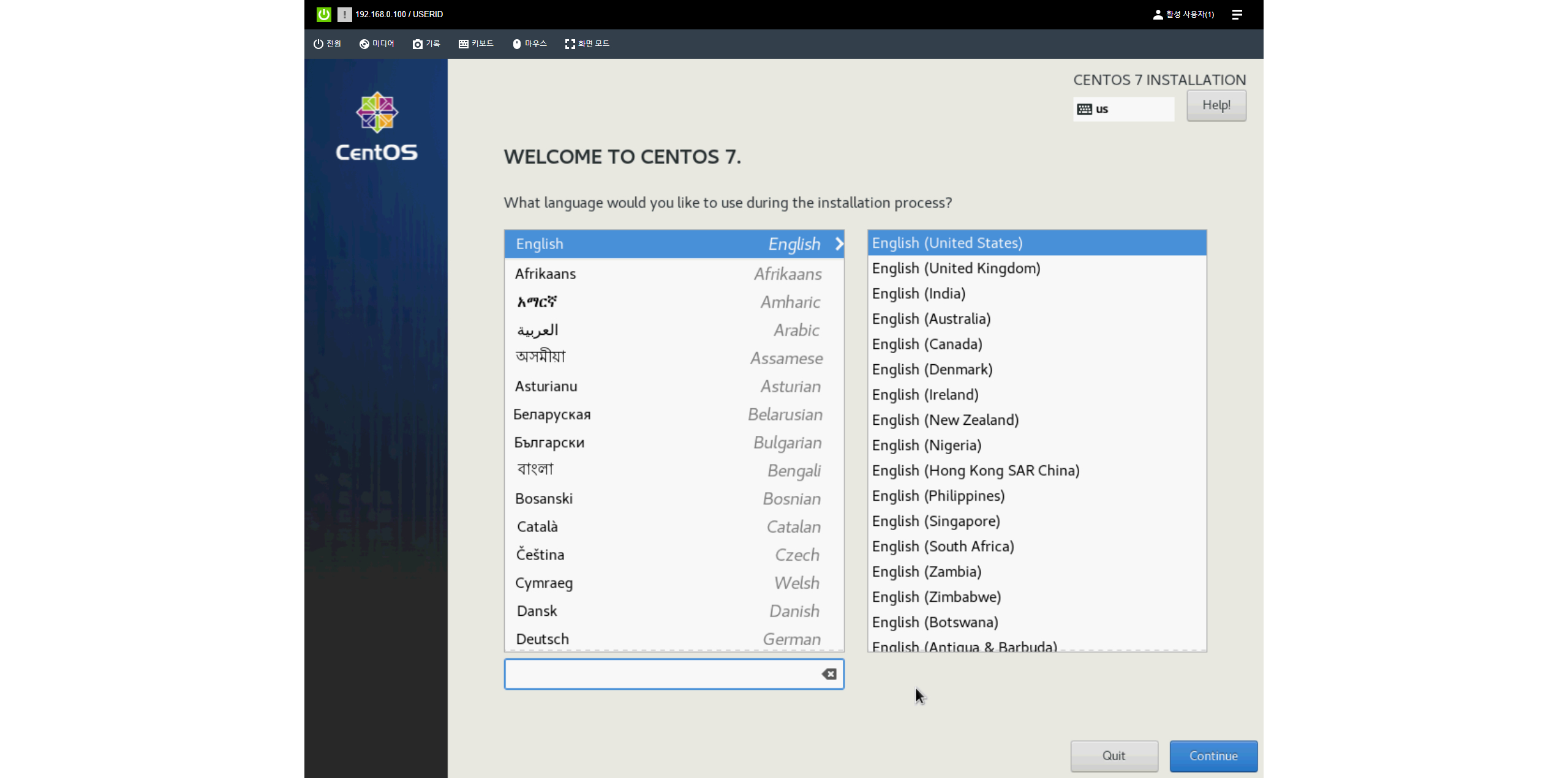Open the 전원 (power) menu

(327, 43)
